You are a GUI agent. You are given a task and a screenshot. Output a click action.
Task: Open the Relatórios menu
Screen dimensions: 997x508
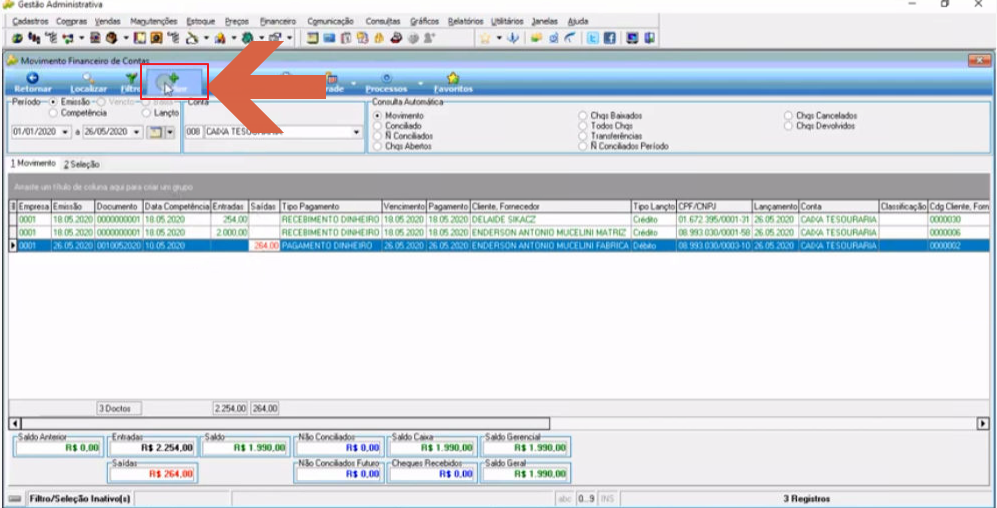[465, 21]
